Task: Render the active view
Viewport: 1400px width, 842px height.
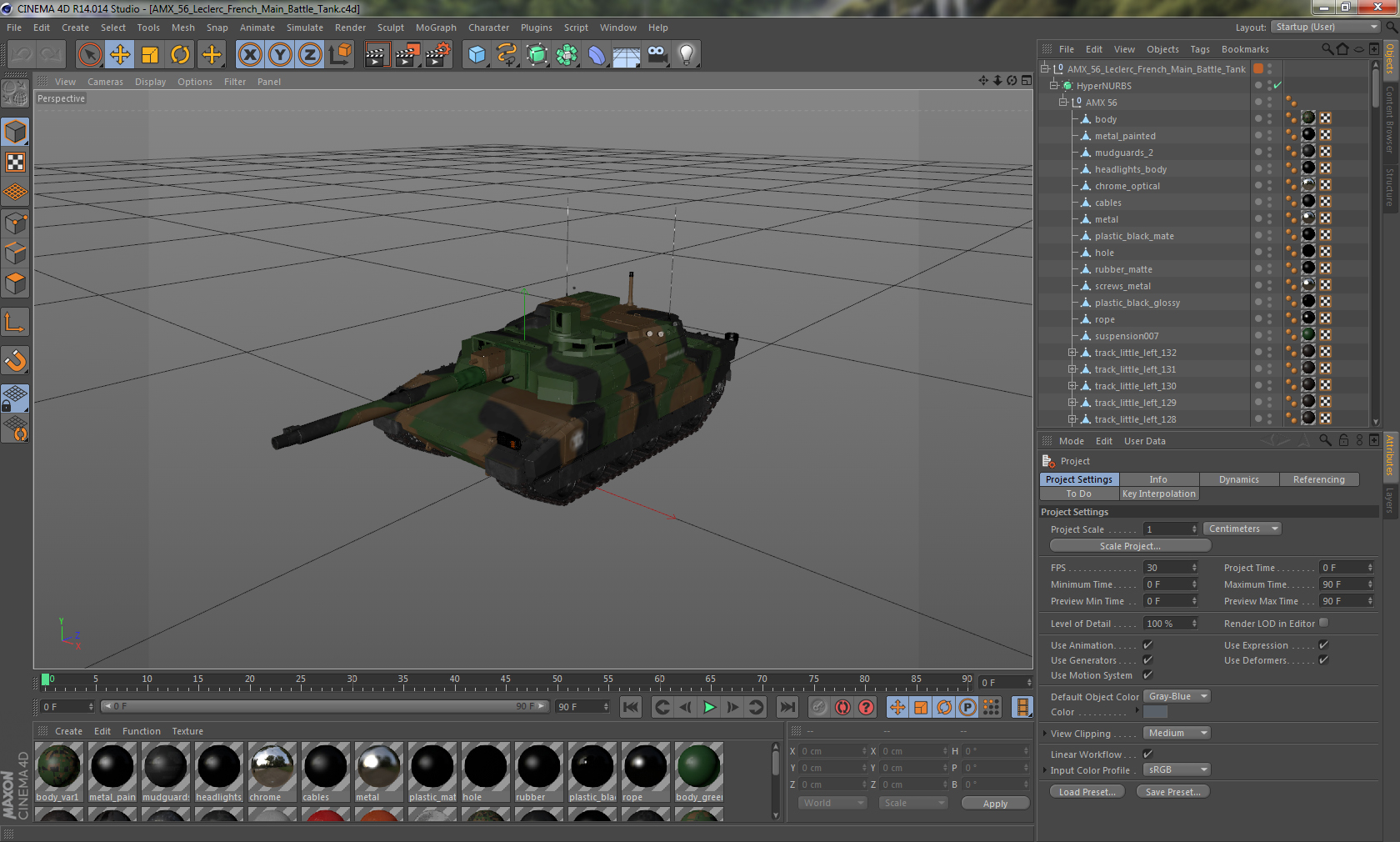Action: pos(377,55)
